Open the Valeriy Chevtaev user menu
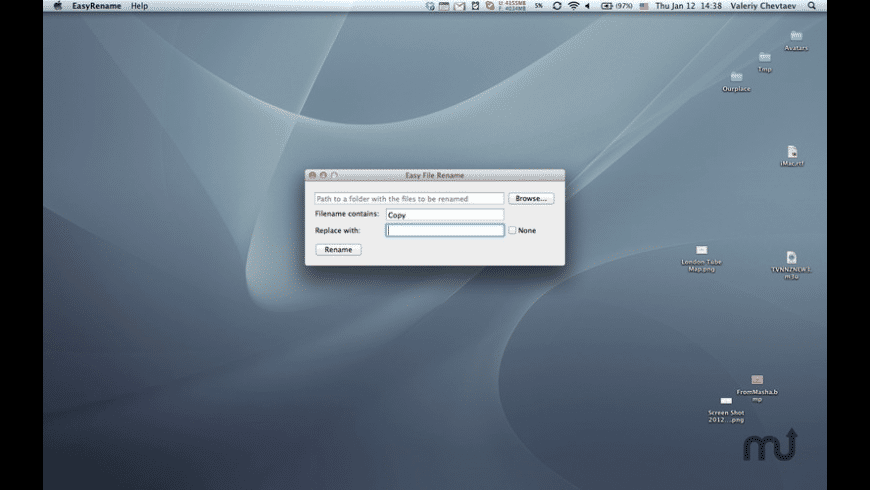Viewport: 870px width, 490px height. 763,6
